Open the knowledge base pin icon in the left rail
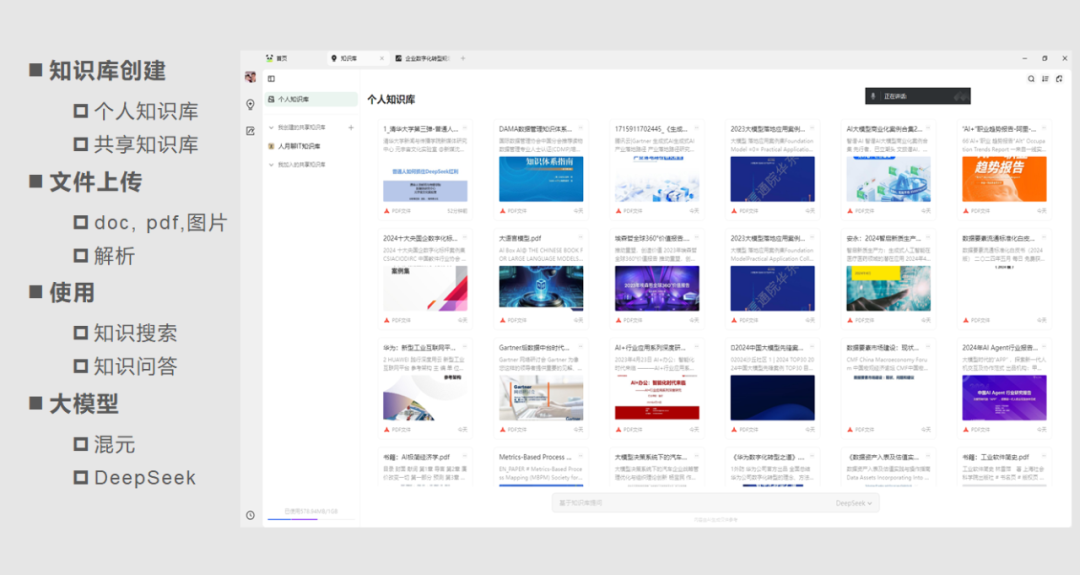The image size is (1080, 575). pos(250,105)
